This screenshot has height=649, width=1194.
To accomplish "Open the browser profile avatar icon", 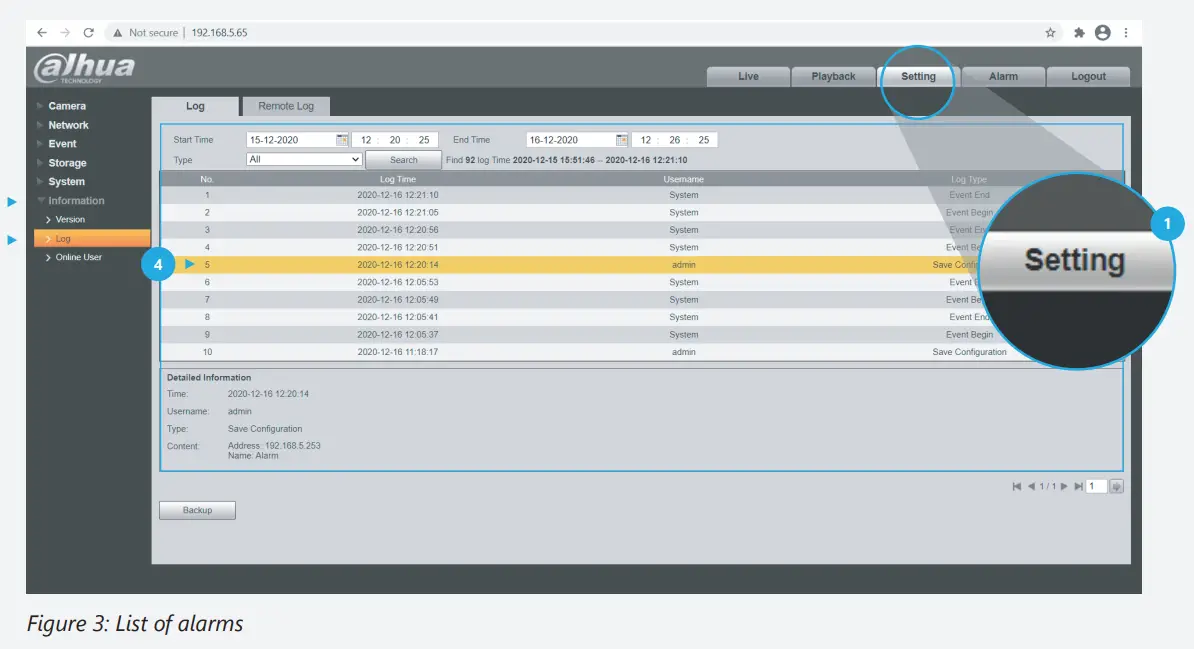I will point(1103,33).
